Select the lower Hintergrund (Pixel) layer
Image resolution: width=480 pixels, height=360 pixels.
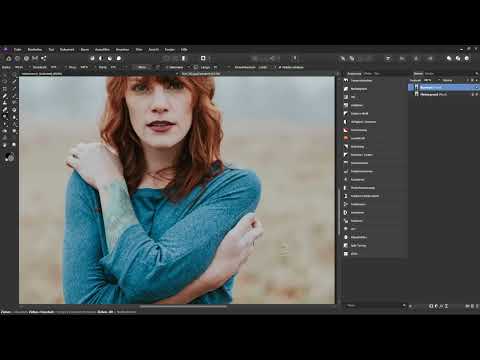[443, 95]
